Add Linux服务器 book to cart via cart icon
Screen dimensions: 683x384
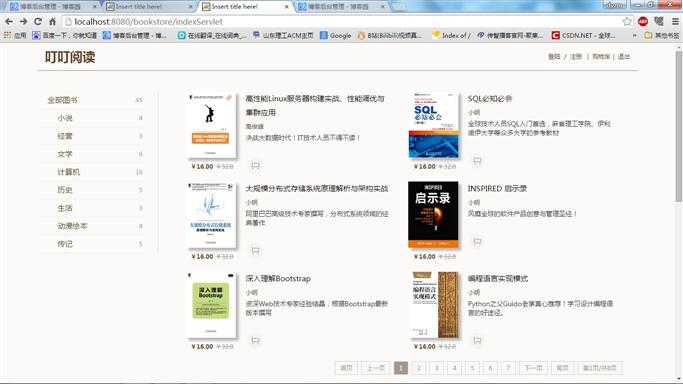coord(255,165)
